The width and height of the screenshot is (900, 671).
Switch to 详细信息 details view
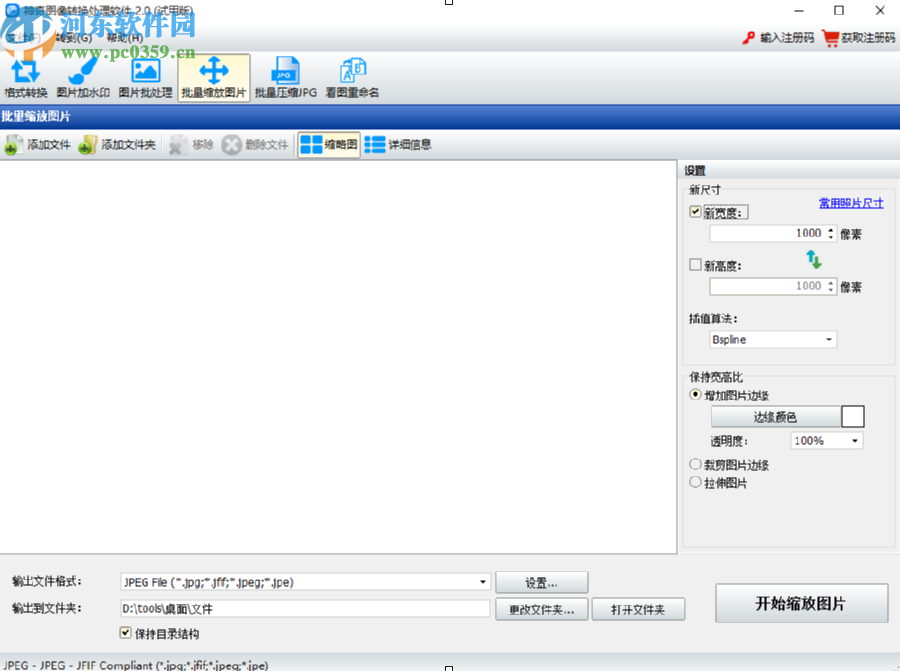coord(398,145)
